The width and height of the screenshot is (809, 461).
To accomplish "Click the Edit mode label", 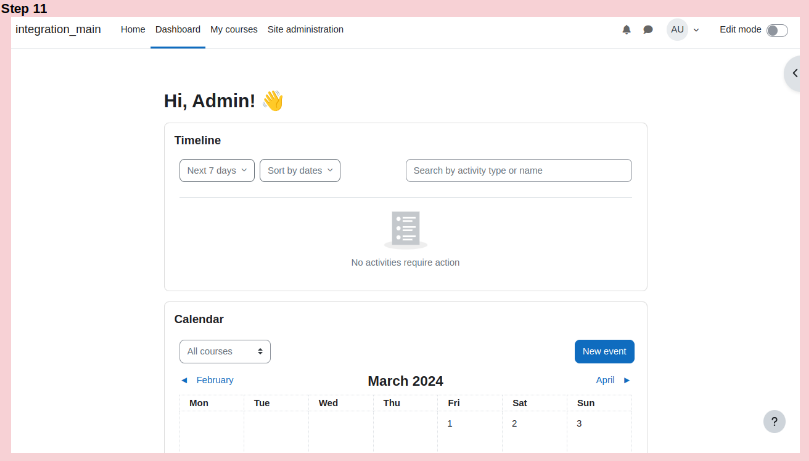I will pyautogui.click(x=740, y=30).
